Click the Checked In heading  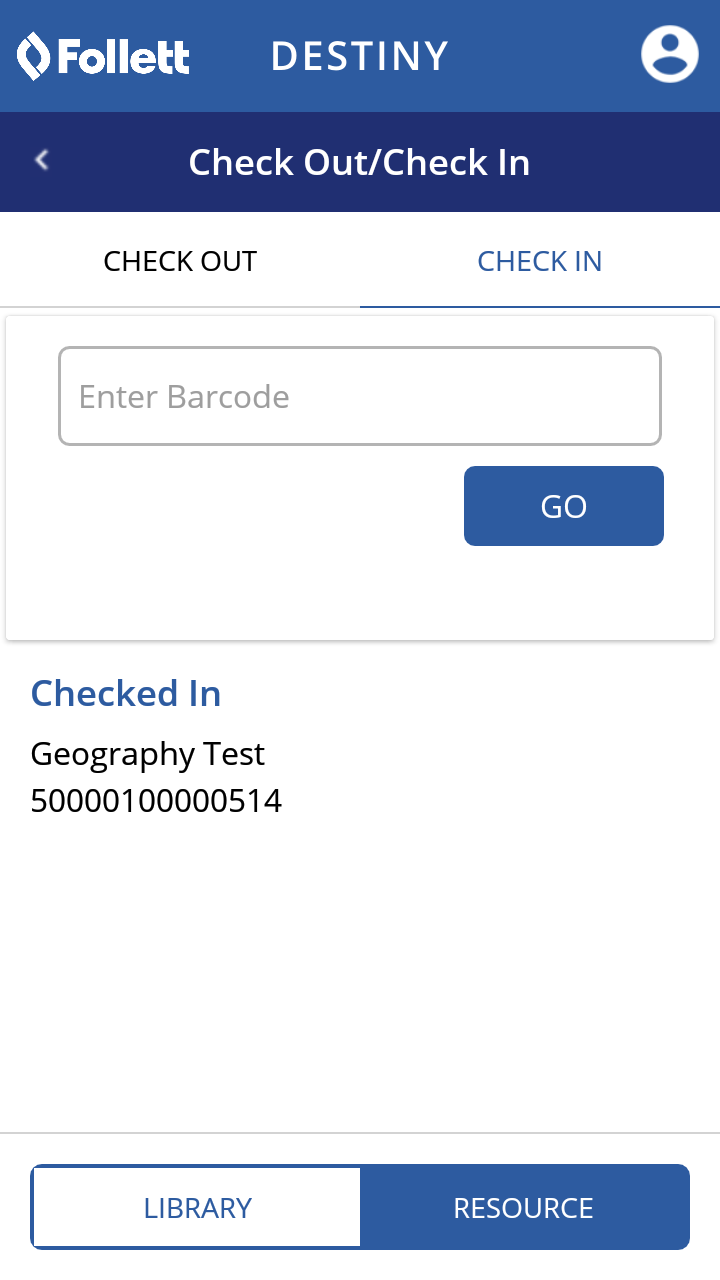pyautogui.click(x=126, y=693)
